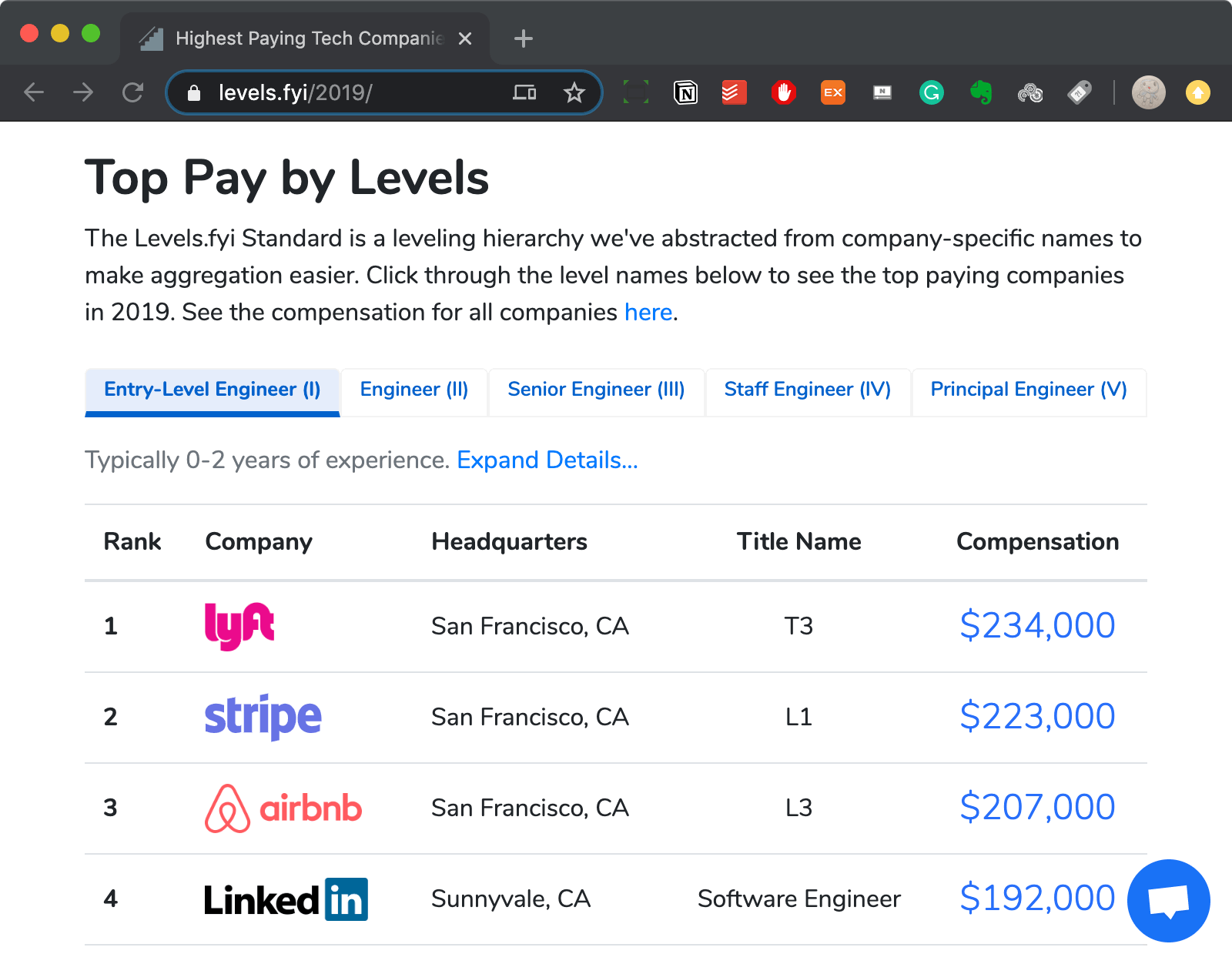
Task: Open the blue chat bubble widget
Action: coord(1168,900)
